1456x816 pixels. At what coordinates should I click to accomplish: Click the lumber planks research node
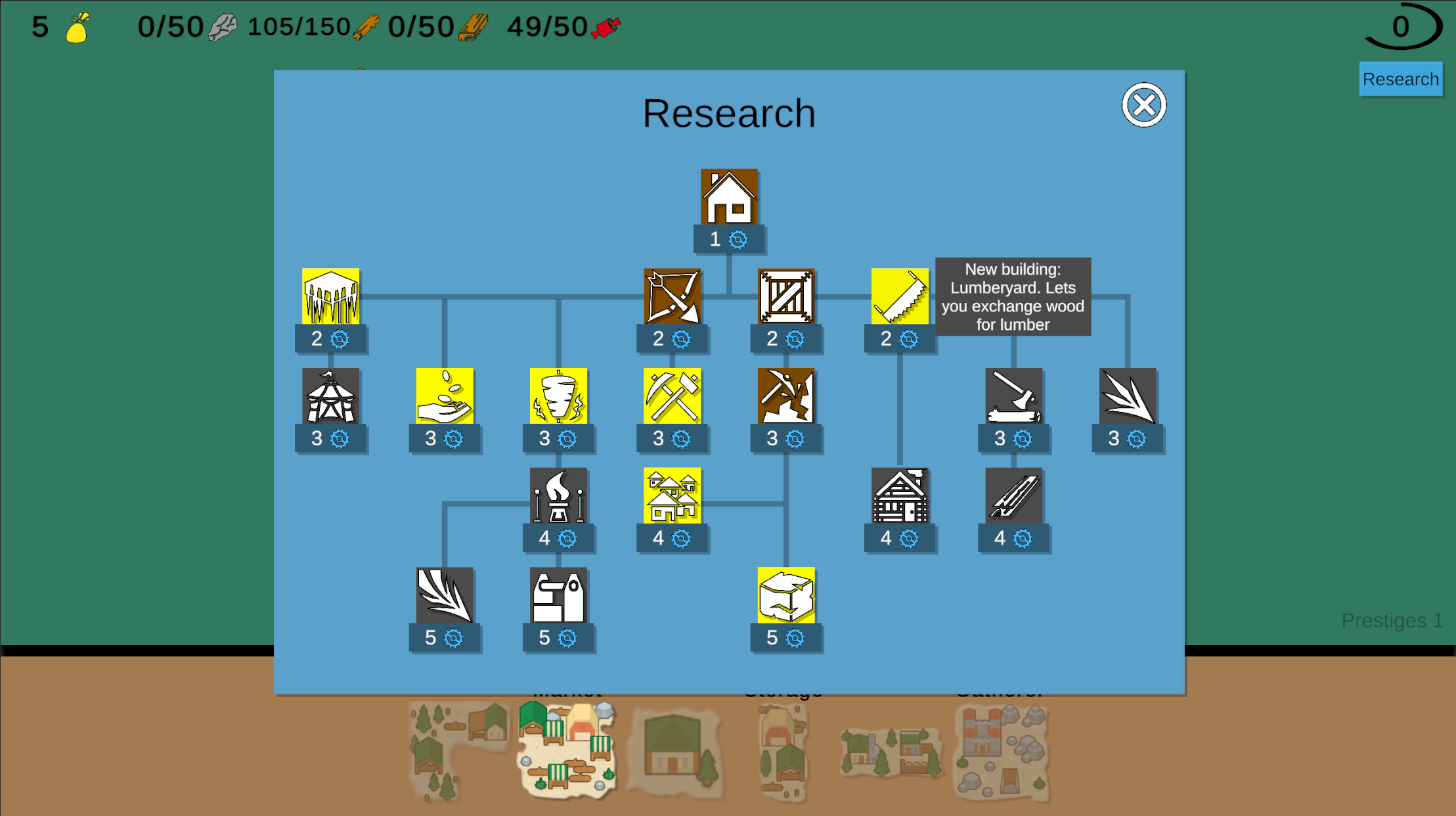(1013, 496)
